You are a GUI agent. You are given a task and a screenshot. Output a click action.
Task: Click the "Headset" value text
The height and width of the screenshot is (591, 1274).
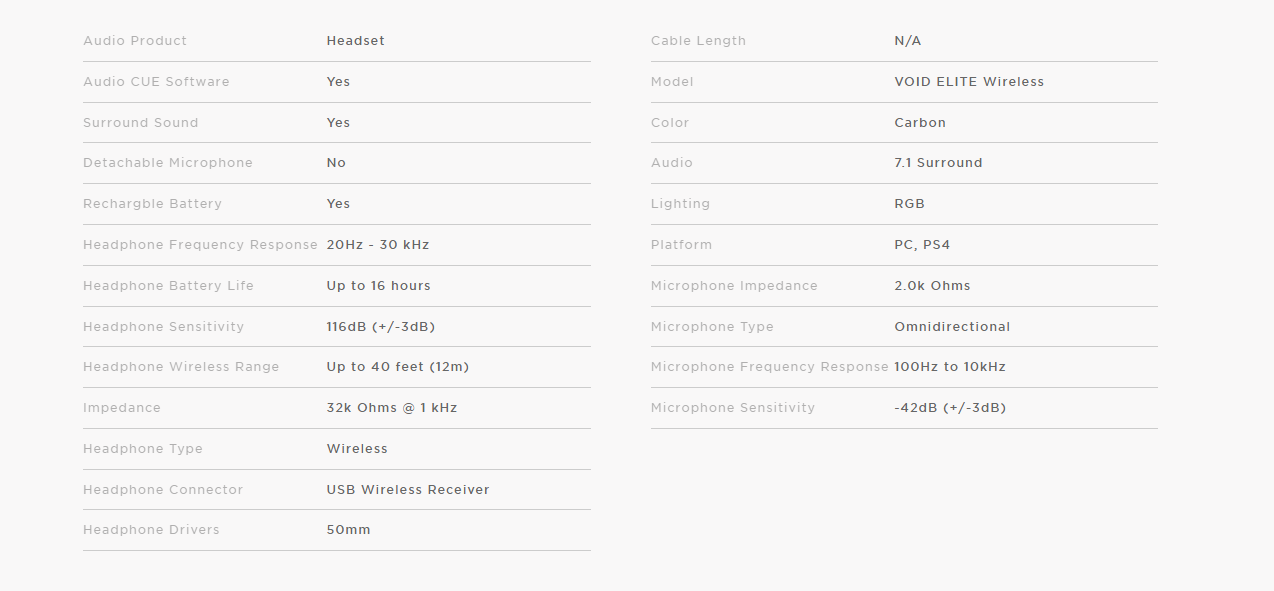(x=355, y=41)
